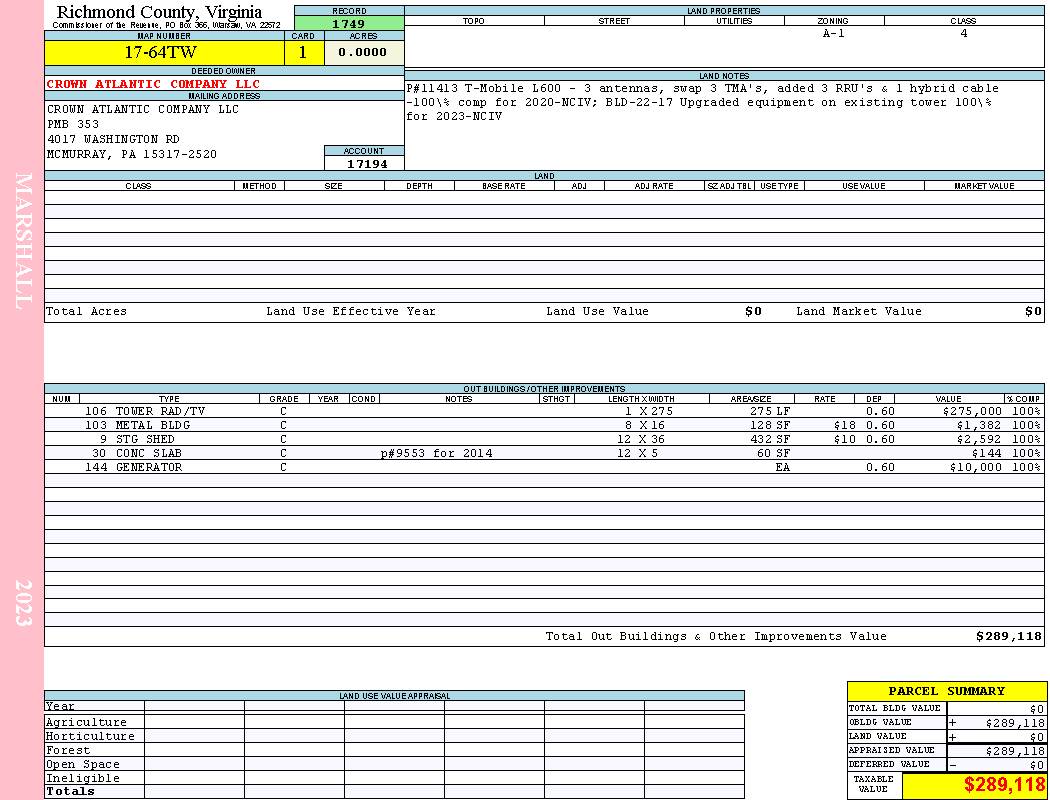1050x800 pixels.
Task: Select the TOWER RAD/TV improvement row
Action: coord(544,411)
